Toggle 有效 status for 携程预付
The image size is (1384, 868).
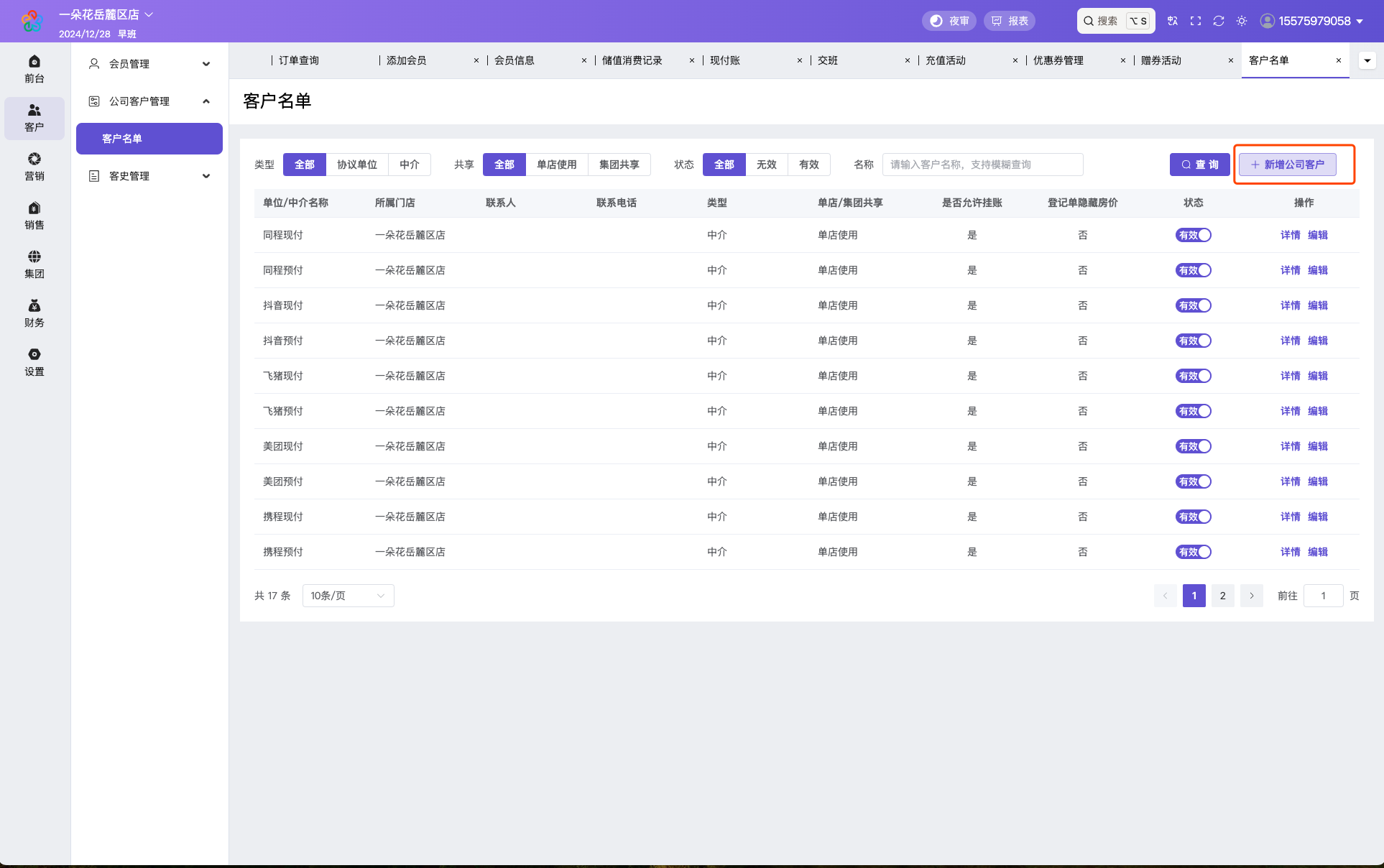1194,552
